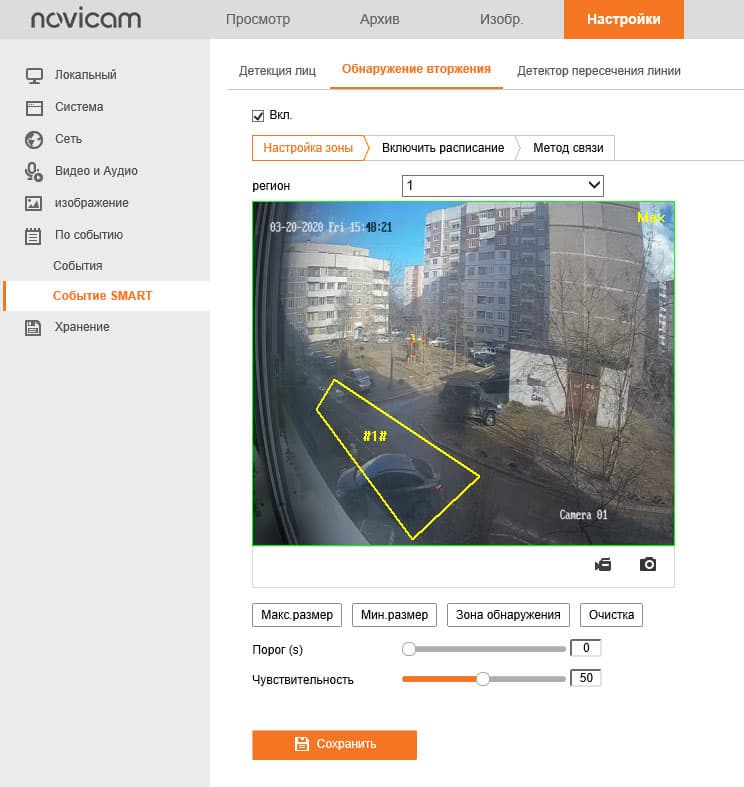Click the Зона обнаружения button

508,615
